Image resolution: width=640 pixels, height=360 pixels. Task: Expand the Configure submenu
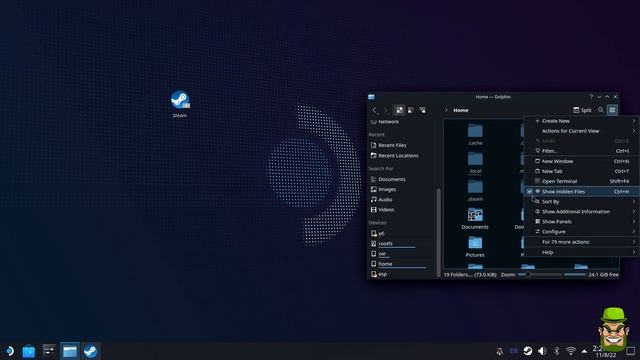click(x=582, y=231)
